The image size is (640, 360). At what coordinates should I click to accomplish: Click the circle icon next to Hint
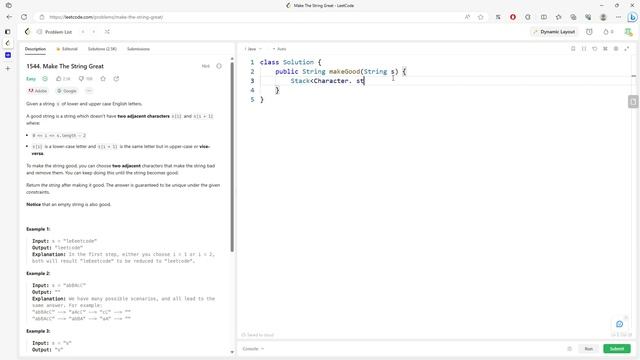(219, 66)
